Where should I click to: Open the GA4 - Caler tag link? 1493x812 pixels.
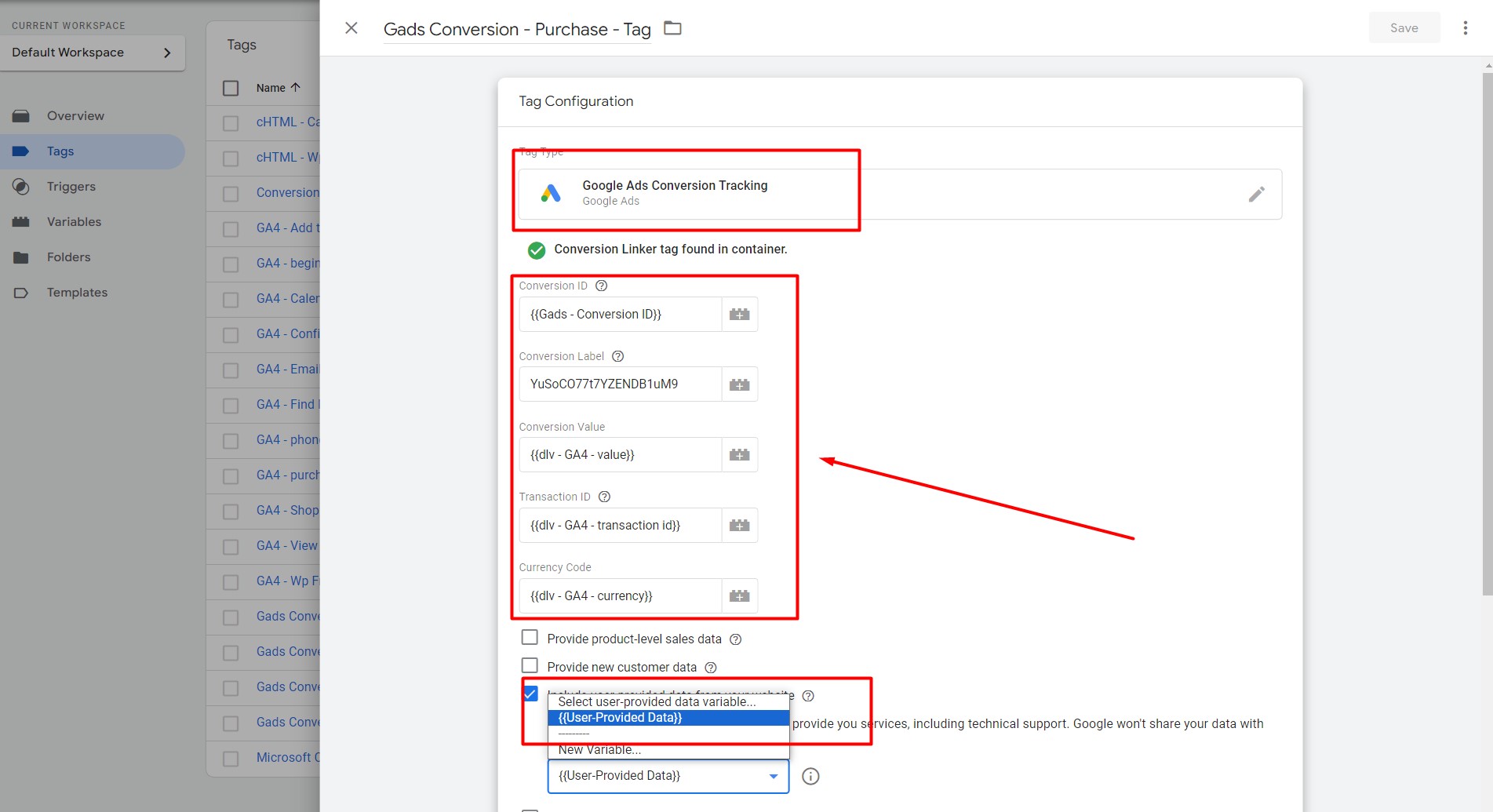coord(288,299)
